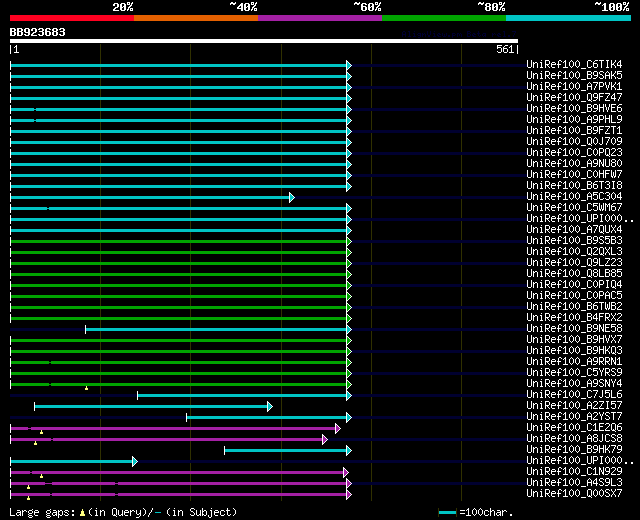This screenshot has width=640, height=520.
Task: Click the white query sequence bar
Action: 264,41
